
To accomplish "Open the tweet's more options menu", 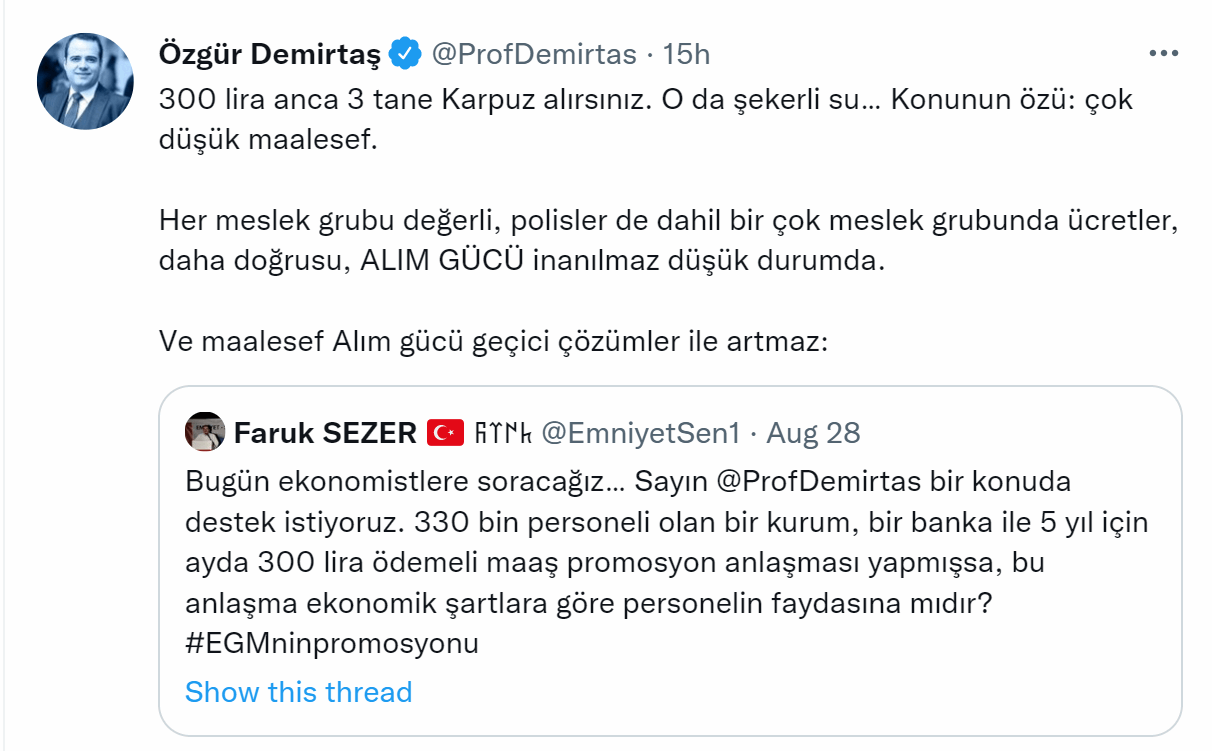I will click(1163, 54).
